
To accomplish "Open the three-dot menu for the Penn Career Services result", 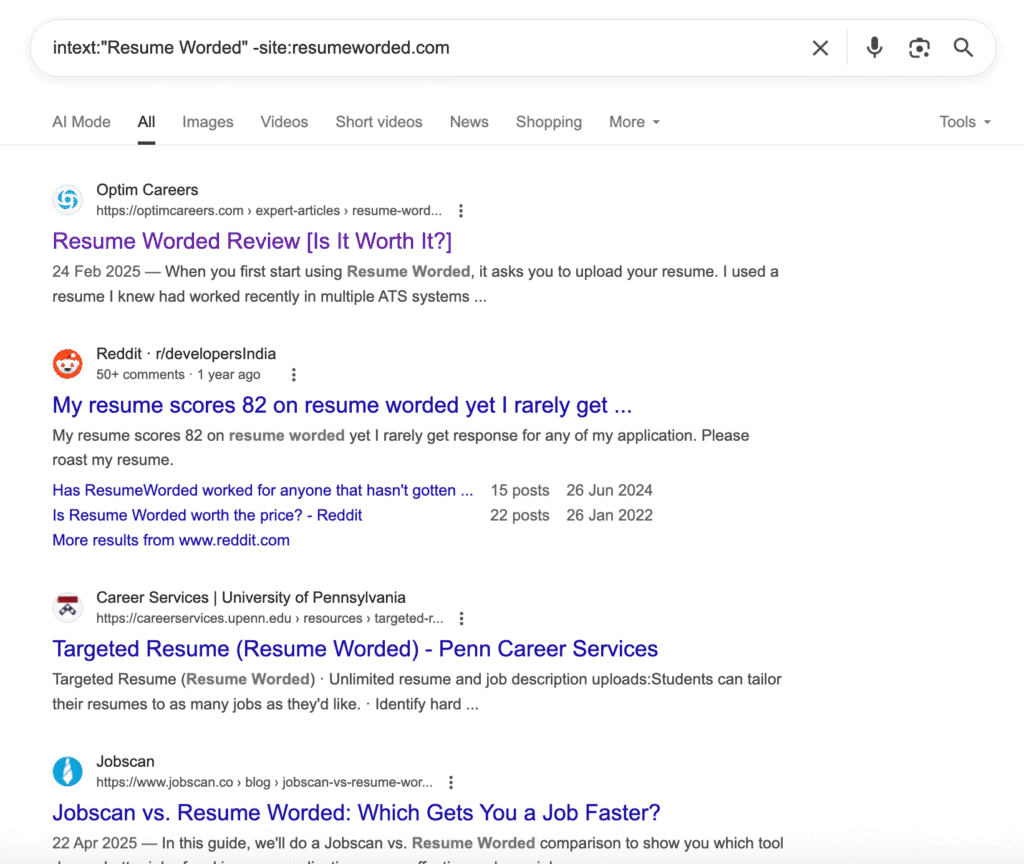I will [462, 618].
